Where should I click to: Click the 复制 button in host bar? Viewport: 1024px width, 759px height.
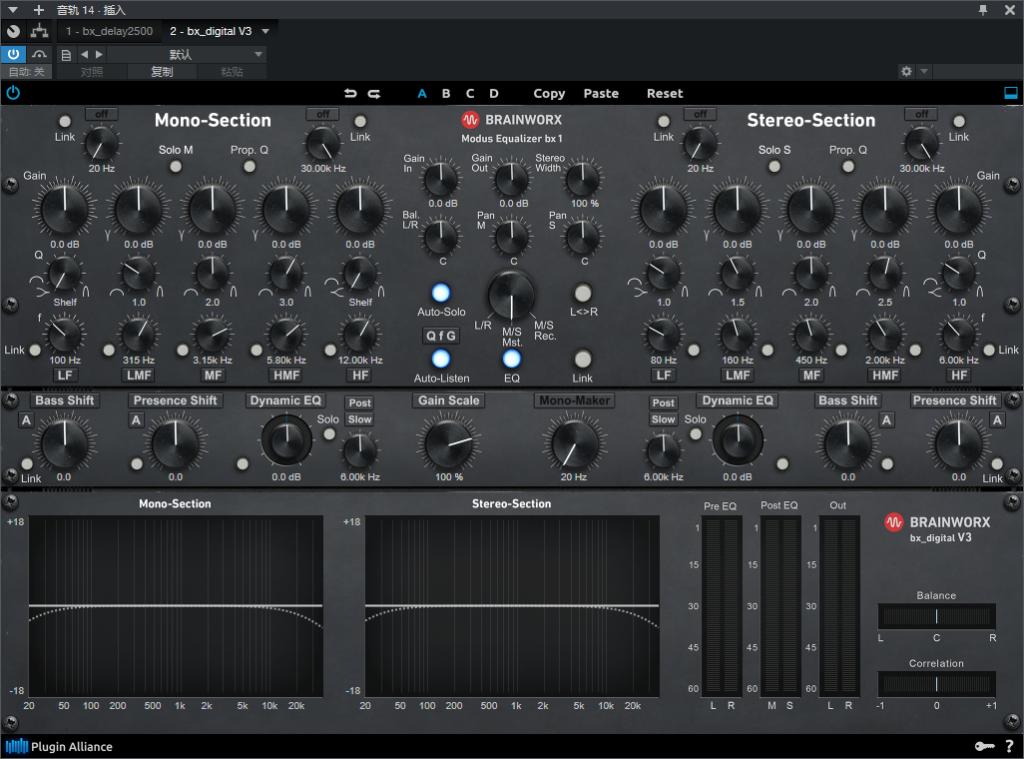162,71
